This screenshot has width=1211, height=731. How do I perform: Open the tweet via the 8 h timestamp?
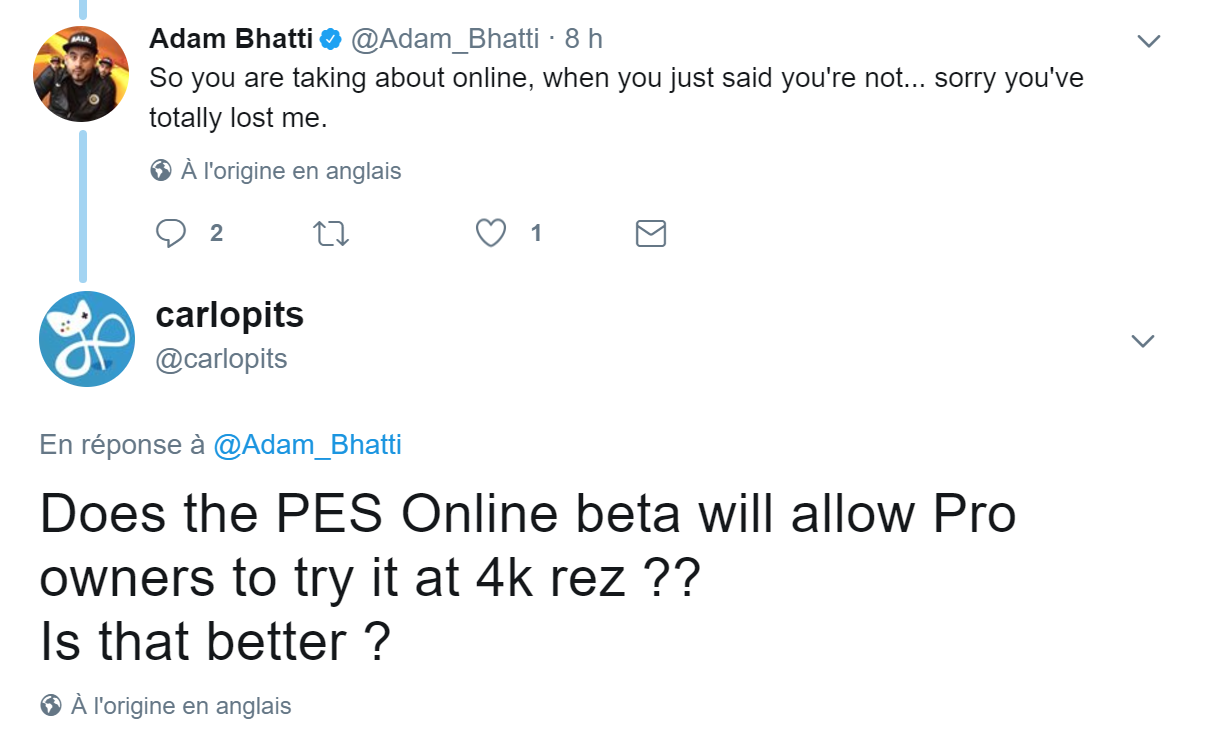[583, 39]
